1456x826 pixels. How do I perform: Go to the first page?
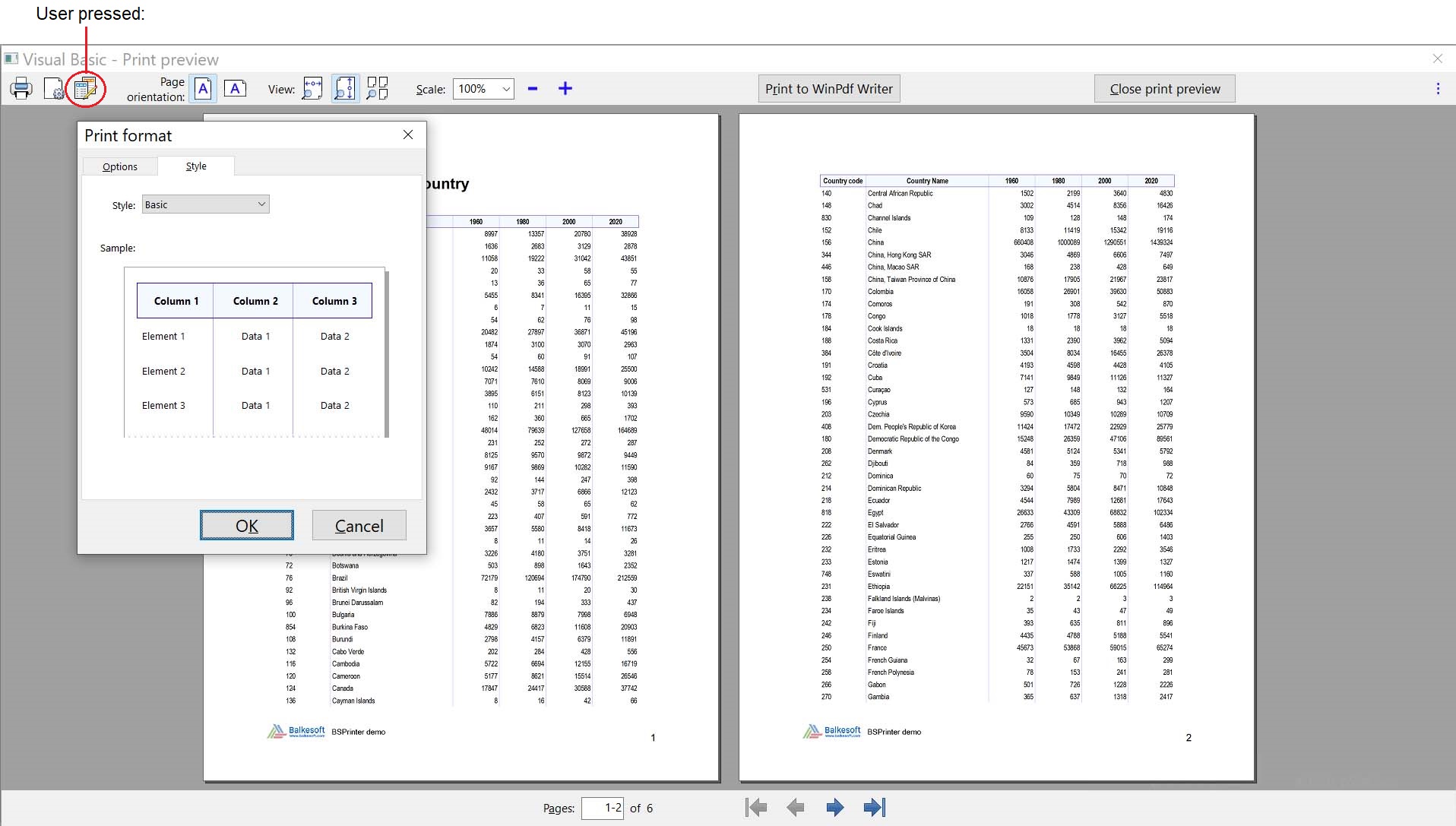point(756,807)
